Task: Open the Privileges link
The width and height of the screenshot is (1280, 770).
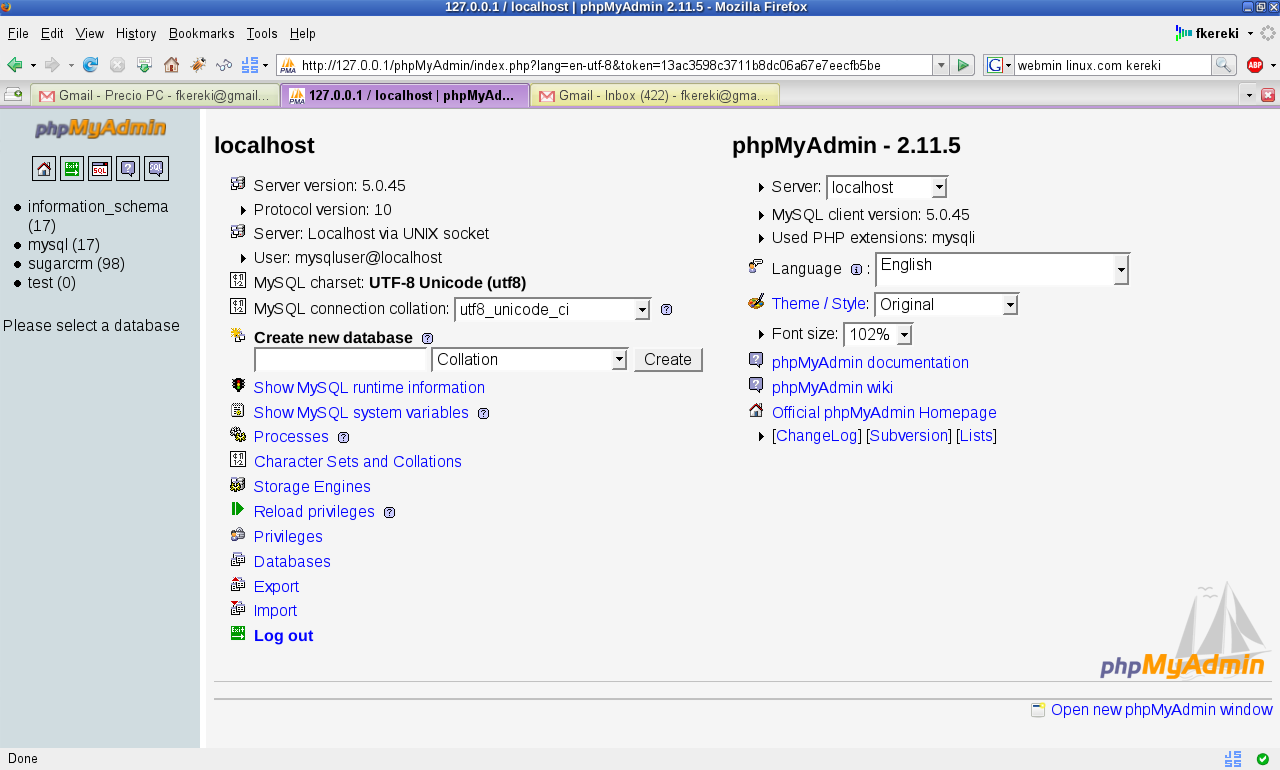Action: [x=288, y=537]
